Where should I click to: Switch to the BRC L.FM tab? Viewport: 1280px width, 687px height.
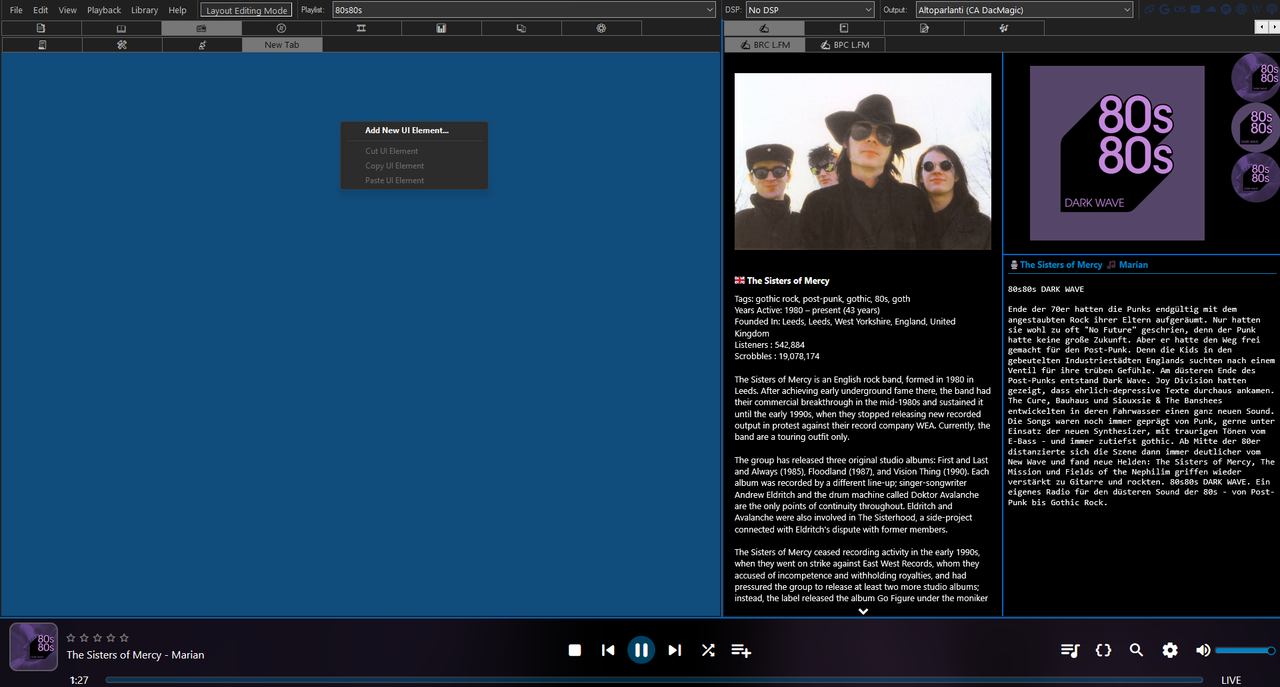tap(764, 45)
